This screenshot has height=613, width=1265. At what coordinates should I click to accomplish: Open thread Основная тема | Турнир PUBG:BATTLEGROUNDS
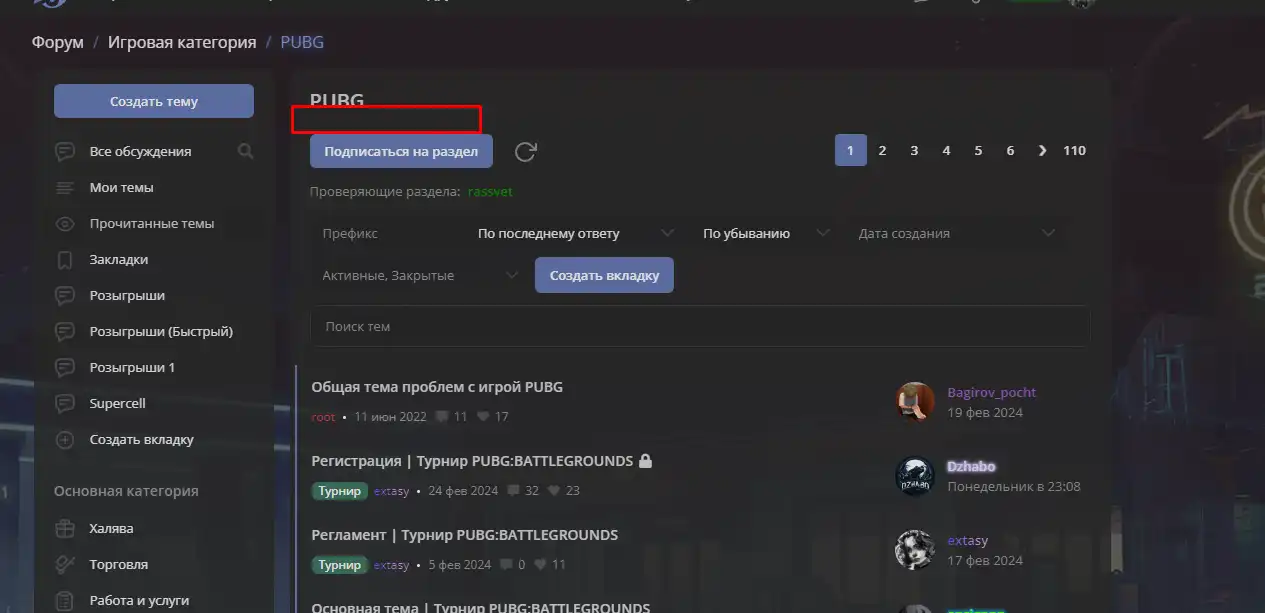(x=480, y=607)
